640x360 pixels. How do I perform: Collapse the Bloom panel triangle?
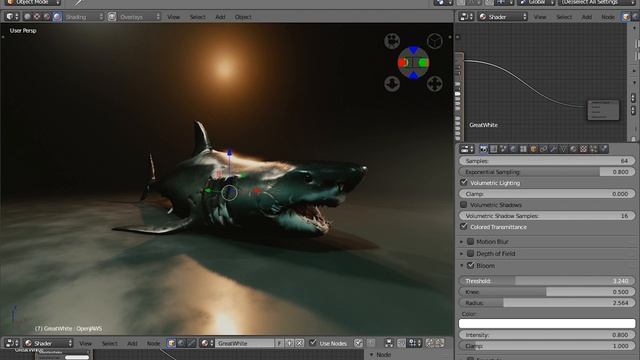tap(462, 265)
